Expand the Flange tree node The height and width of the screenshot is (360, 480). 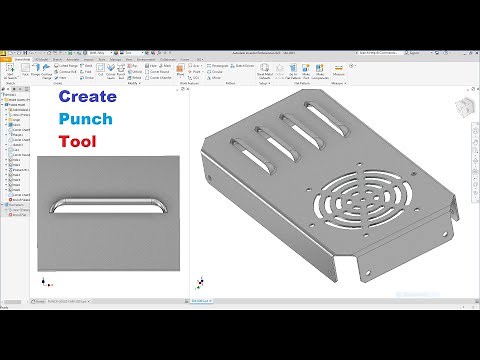coord(6,135)
